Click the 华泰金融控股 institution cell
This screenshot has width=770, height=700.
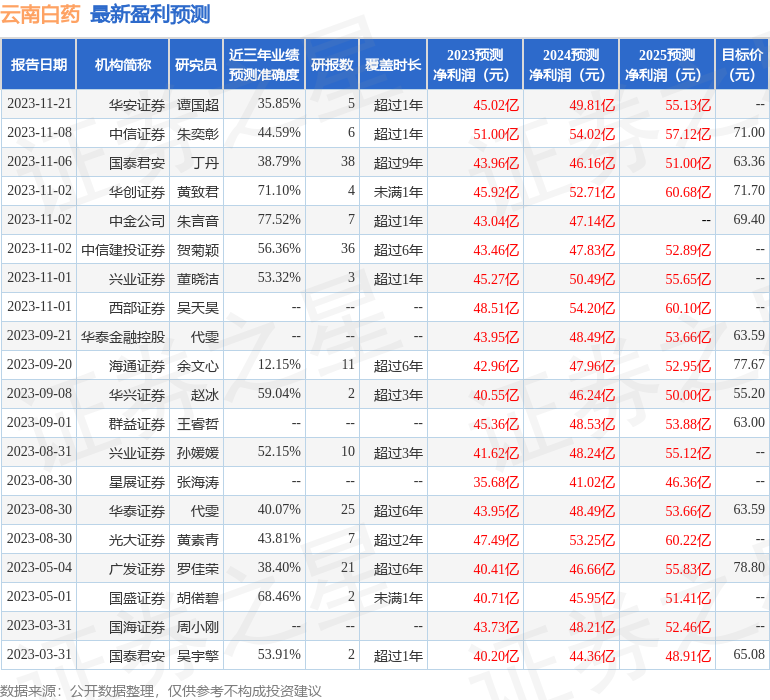tap(123, 336)
